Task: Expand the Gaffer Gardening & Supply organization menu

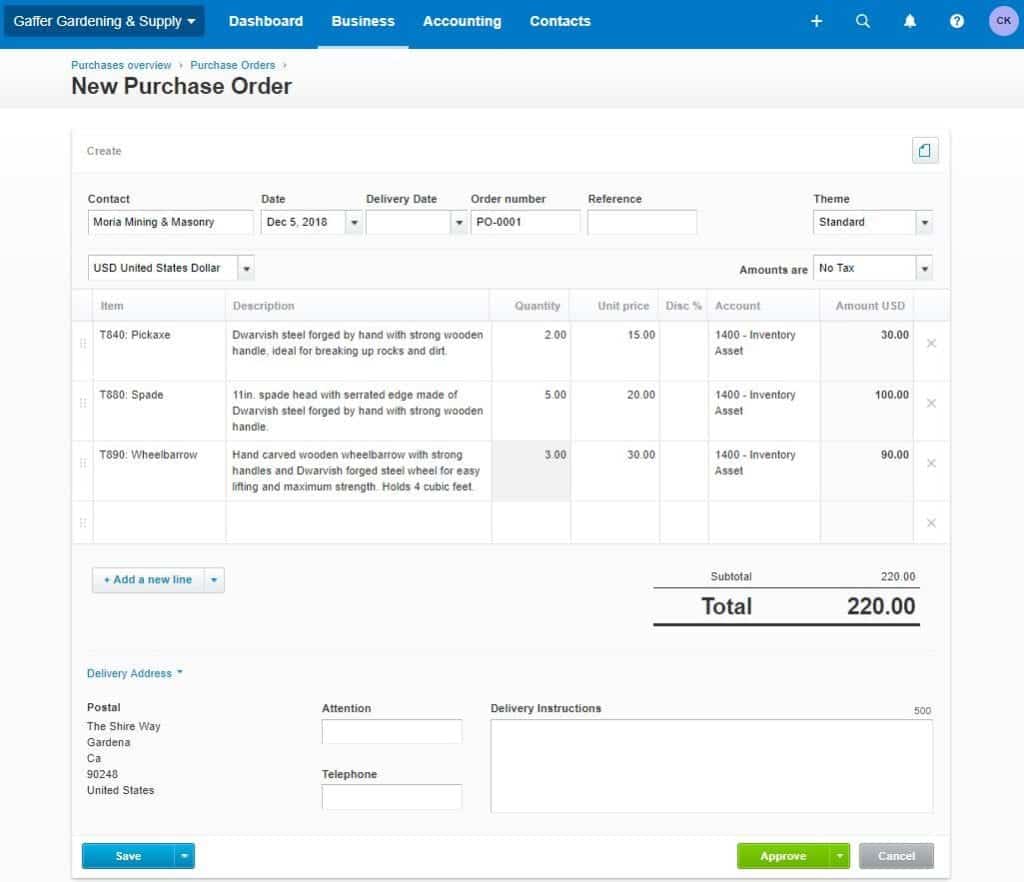Action: coord(104,20)
